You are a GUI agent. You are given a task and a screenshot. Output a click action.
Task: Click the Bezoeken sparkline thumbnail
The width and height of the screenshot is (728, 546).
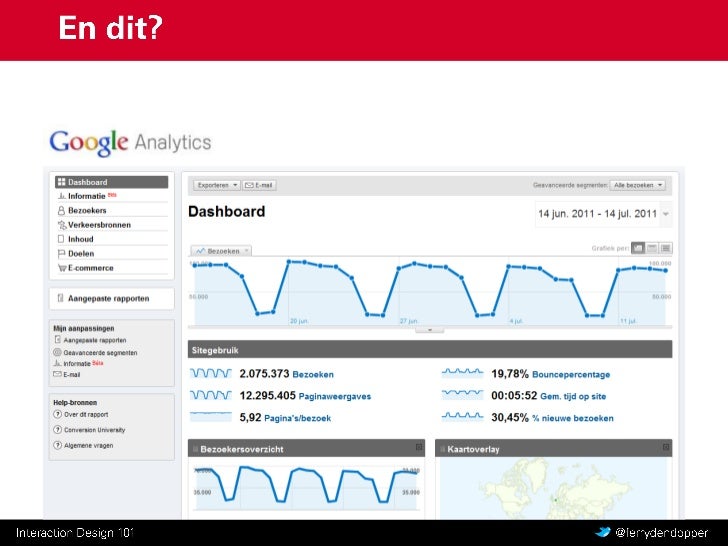(x=211, y=373)
